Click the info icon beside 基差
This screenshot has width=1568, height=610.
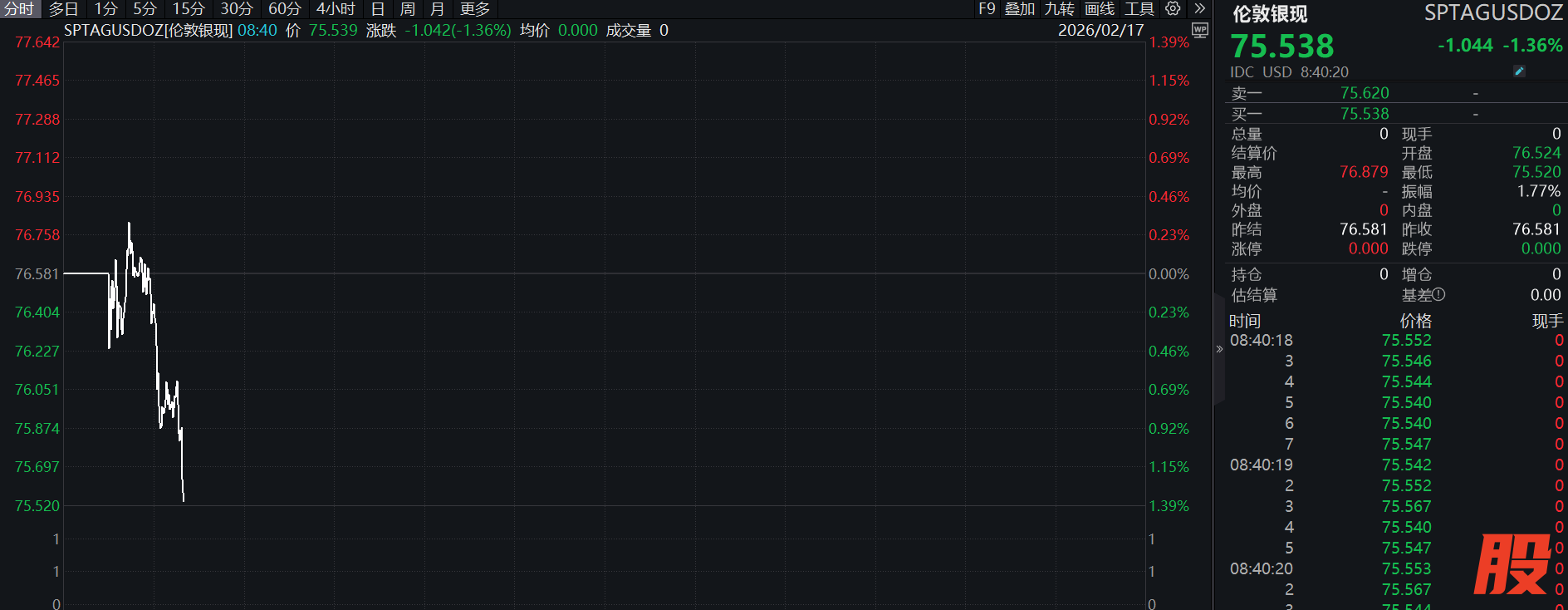click(1439, 294)
